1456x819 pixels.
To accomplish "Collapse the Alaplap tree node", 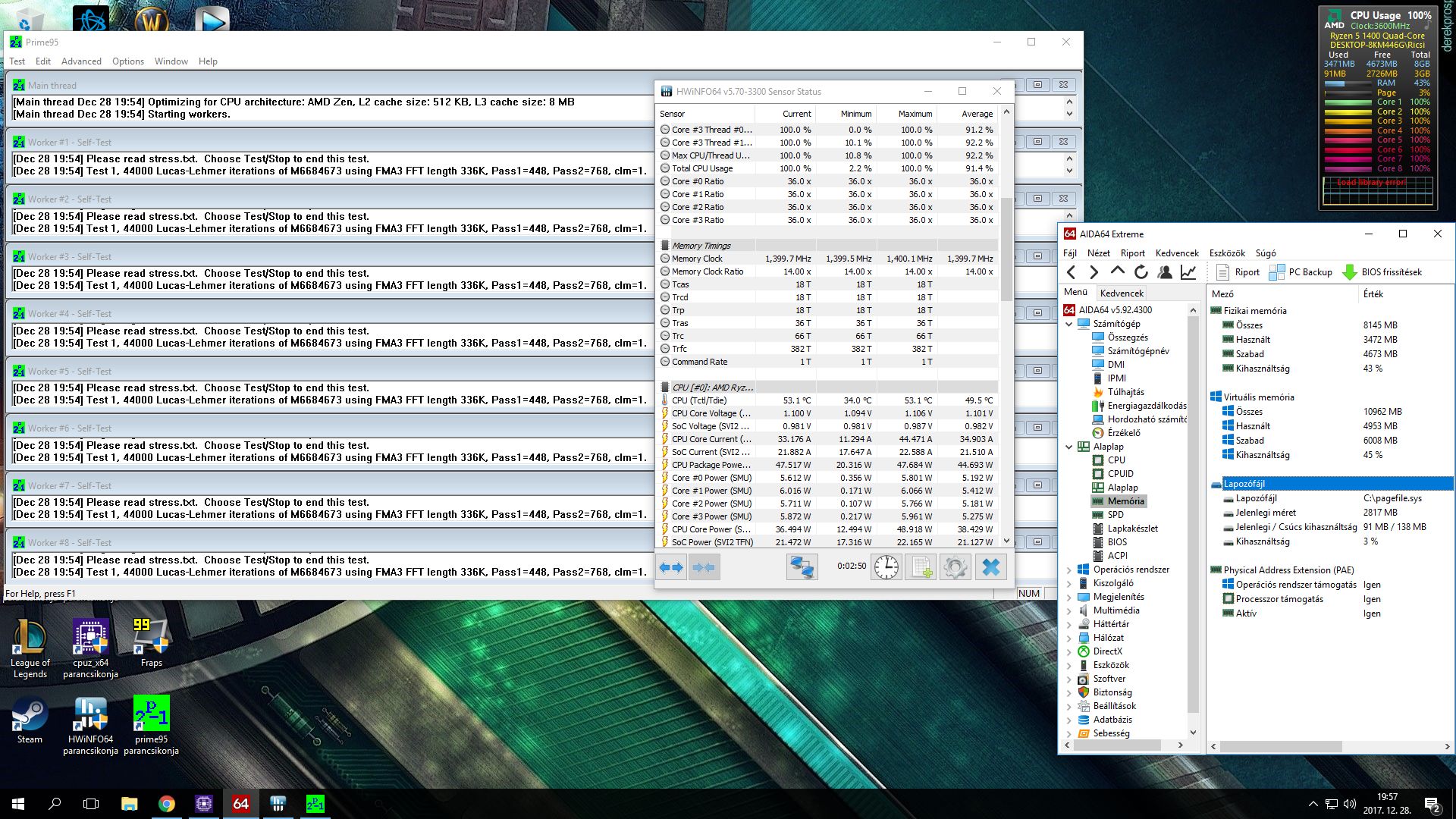I will coord(1069,447).
